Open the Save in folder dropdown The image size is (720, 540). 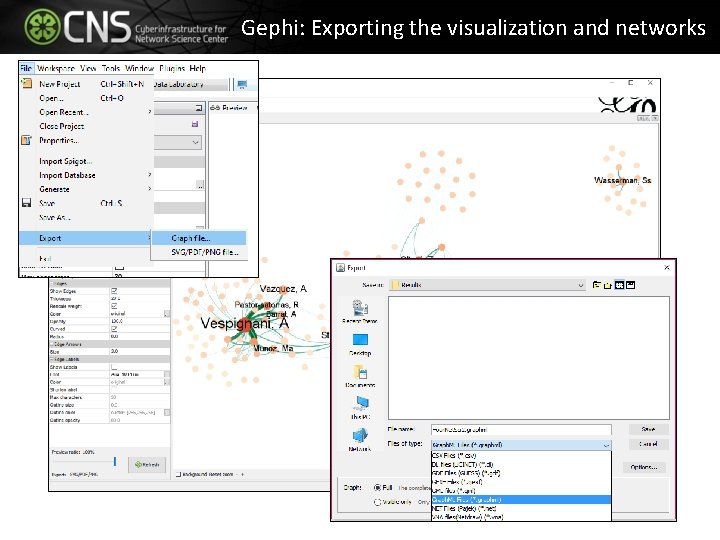pyautogui.click(x=488, y=285)
